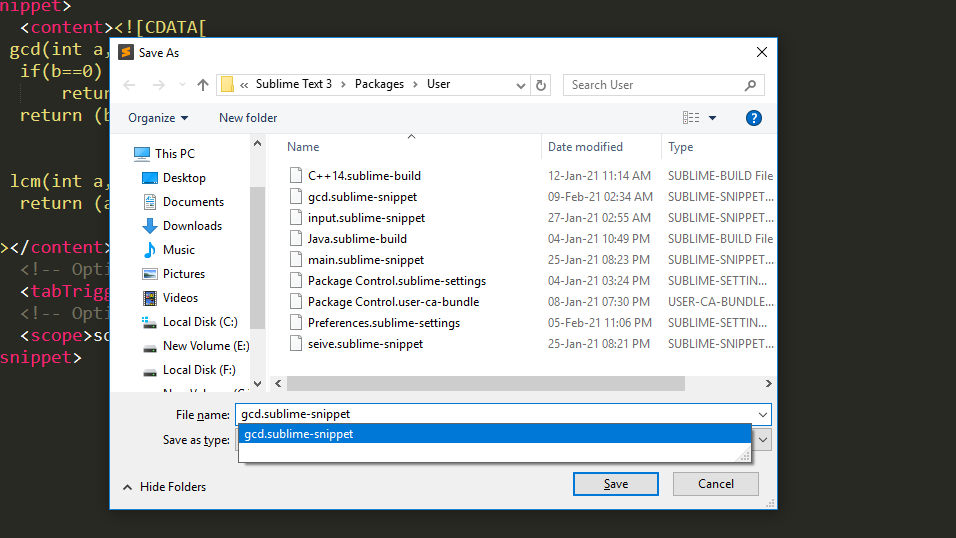Refresh the User folder listing

(x=541, y=85)
